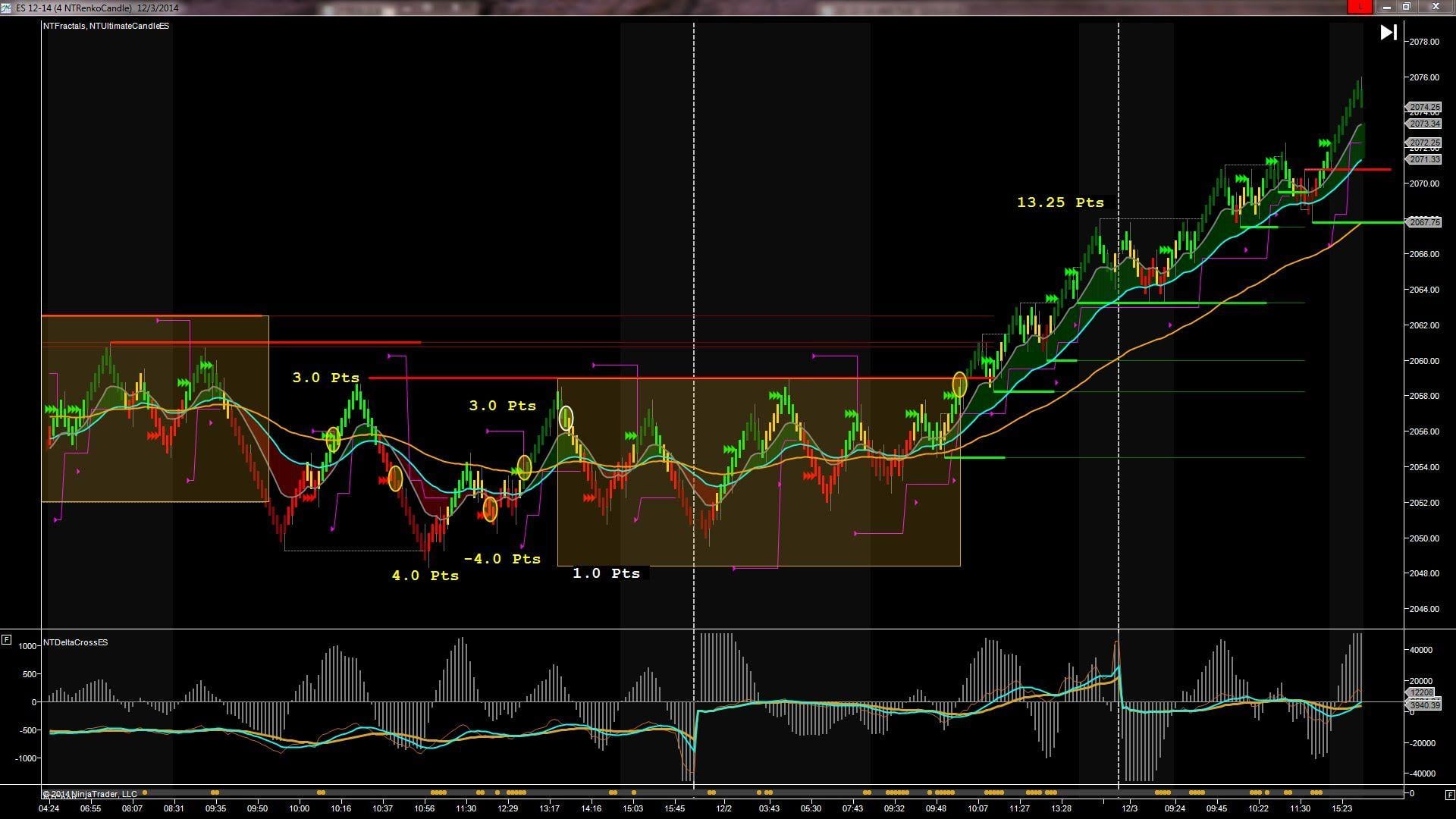Restore the chart window size
The image size is (1456, 819).
(x=1406, y=7)
